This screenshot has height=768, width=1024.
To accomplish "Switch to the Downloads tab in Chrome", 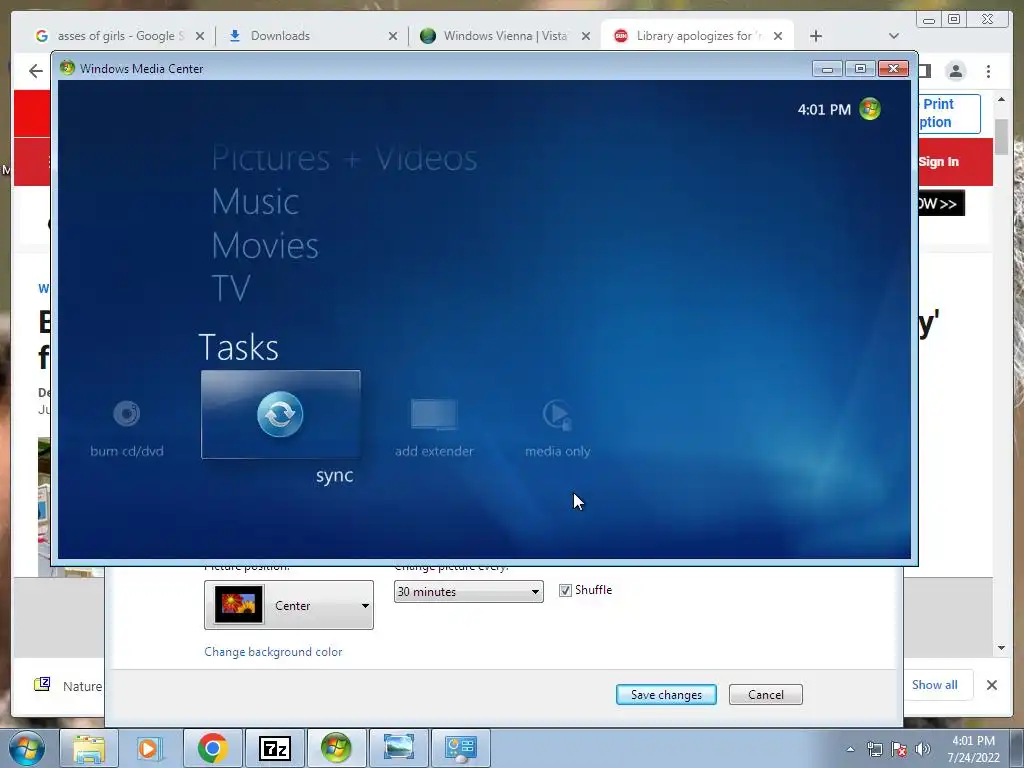I will point(312,36).
